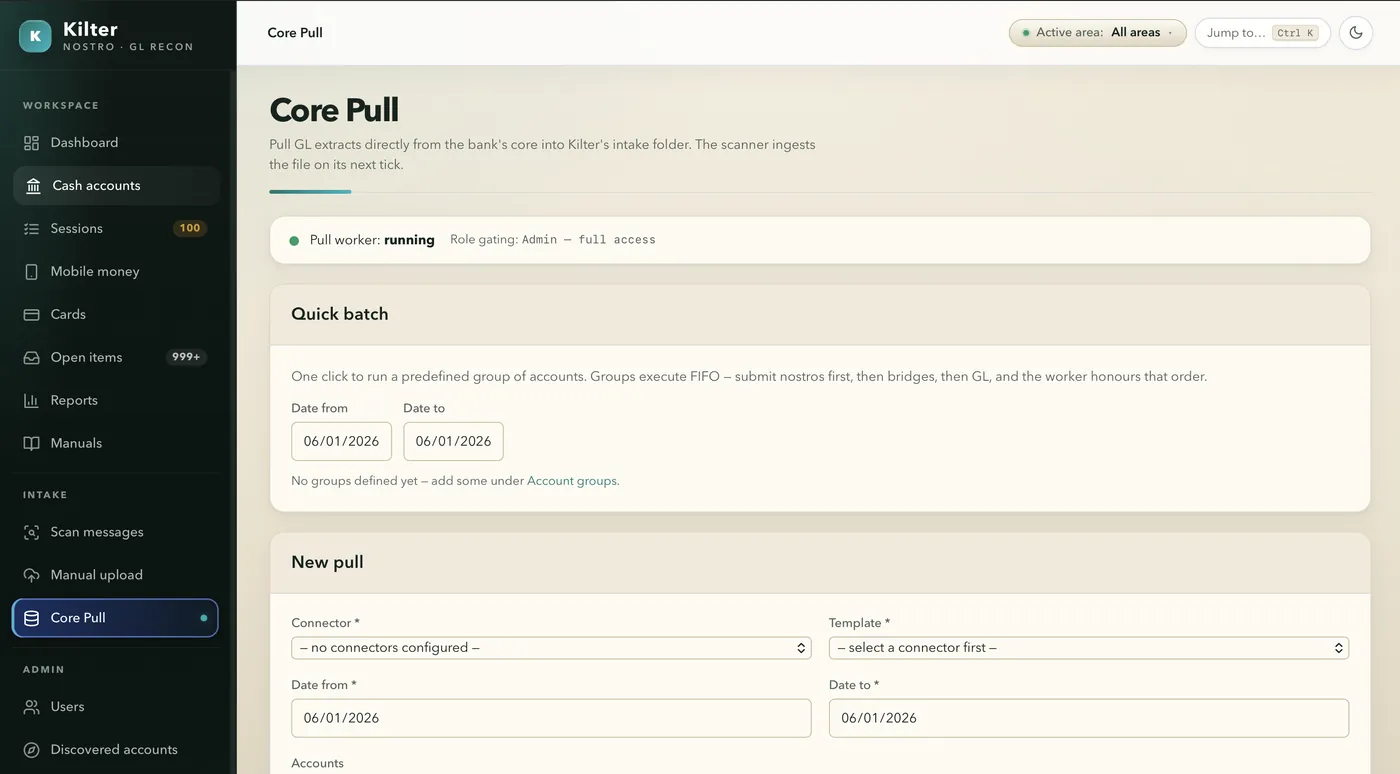The height and width of the screenshot is (774, 1400).
Task: Click Role gating Admin full access text
Action: 553,240
